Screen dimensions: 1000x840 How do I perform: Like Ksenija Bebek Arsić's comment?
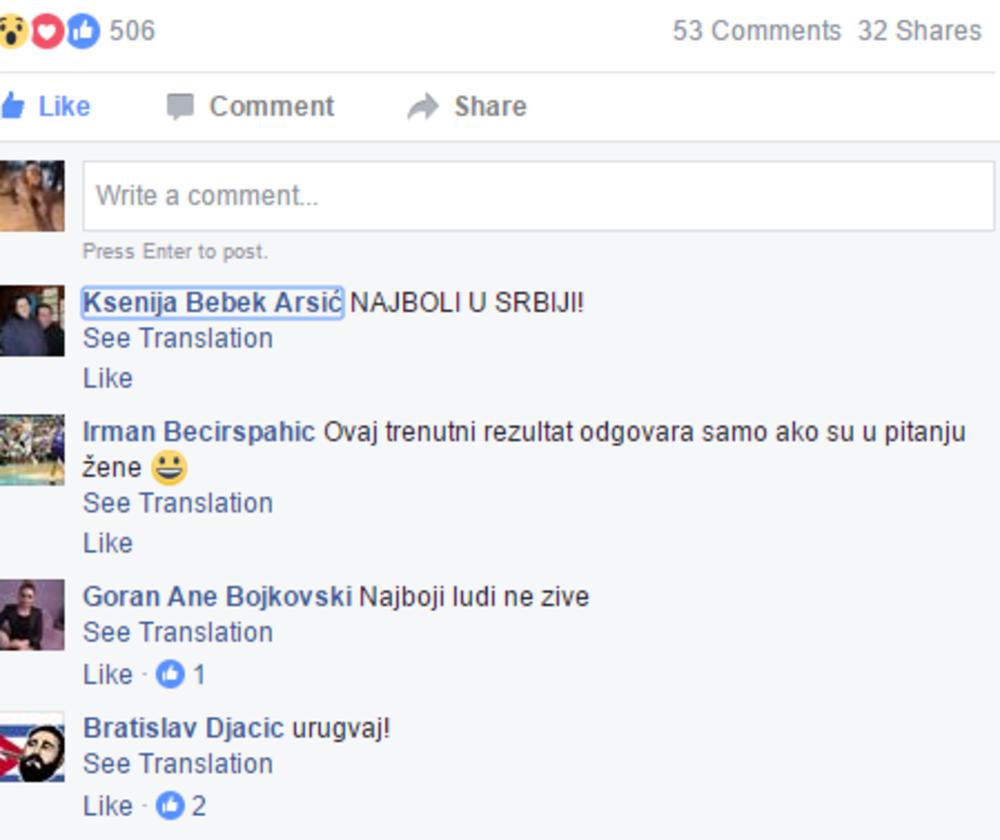click(x=108, y=378)
